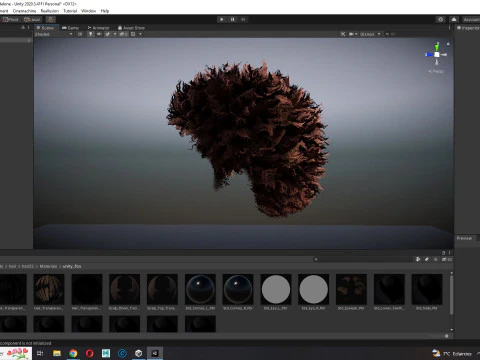Toggle the Local handle rotation button

(x=32, y=19)
